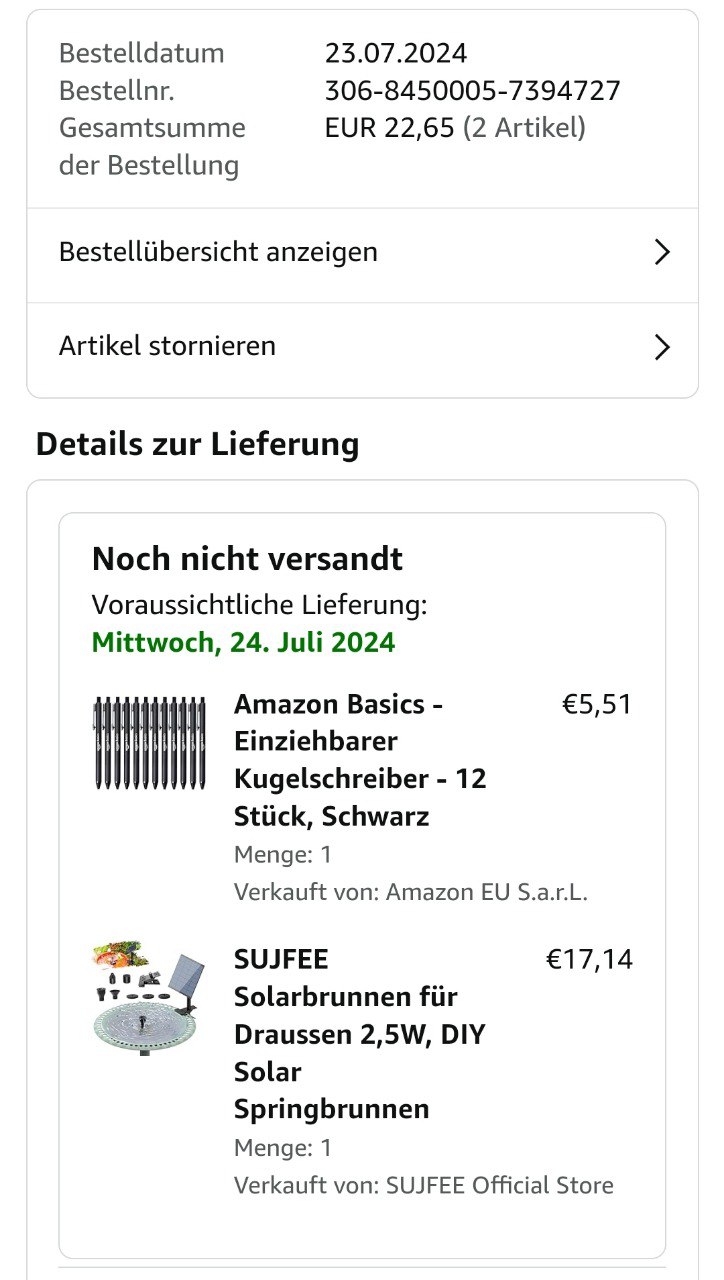Open Amazon Basics Kugelschreiber product title

coord(360,760)
